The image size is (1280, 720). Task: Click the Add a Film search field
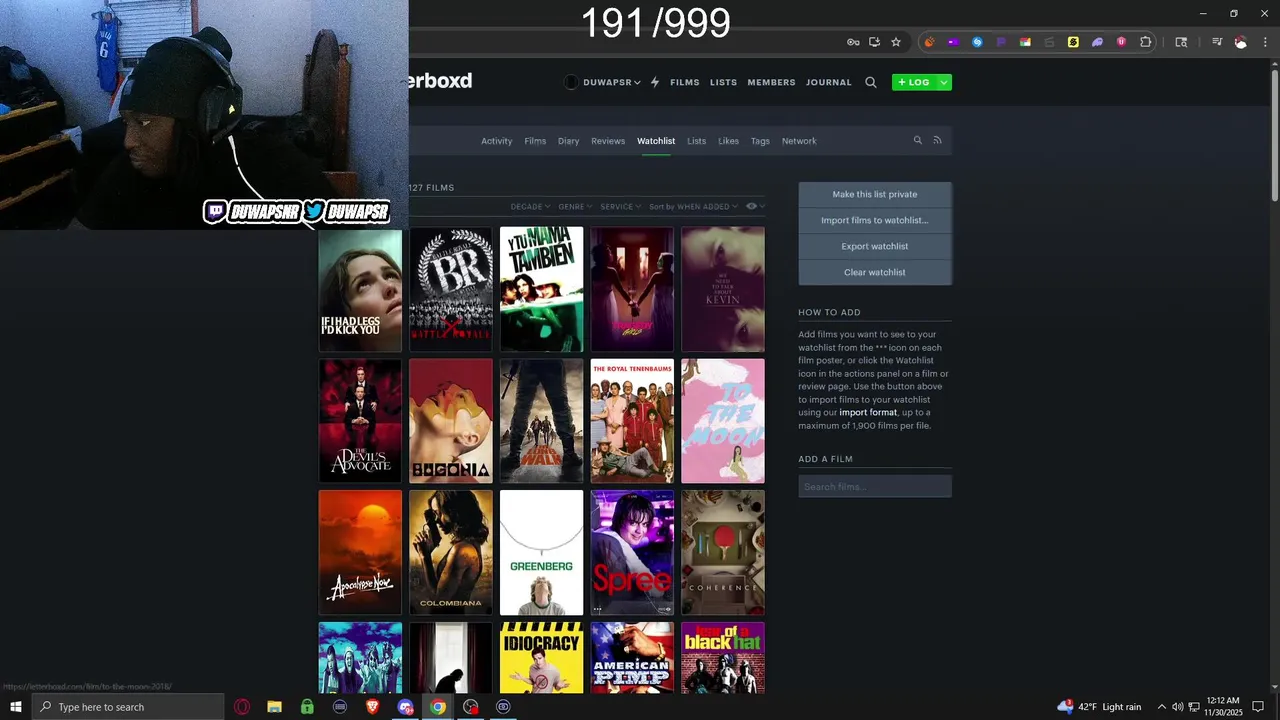pos(875,487)
